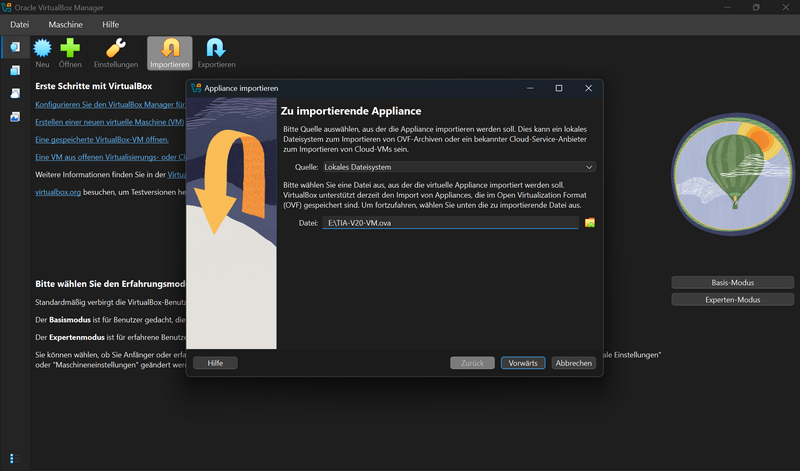Click the Datei path input field
This screenshot has width=800, height=471.
450,222
